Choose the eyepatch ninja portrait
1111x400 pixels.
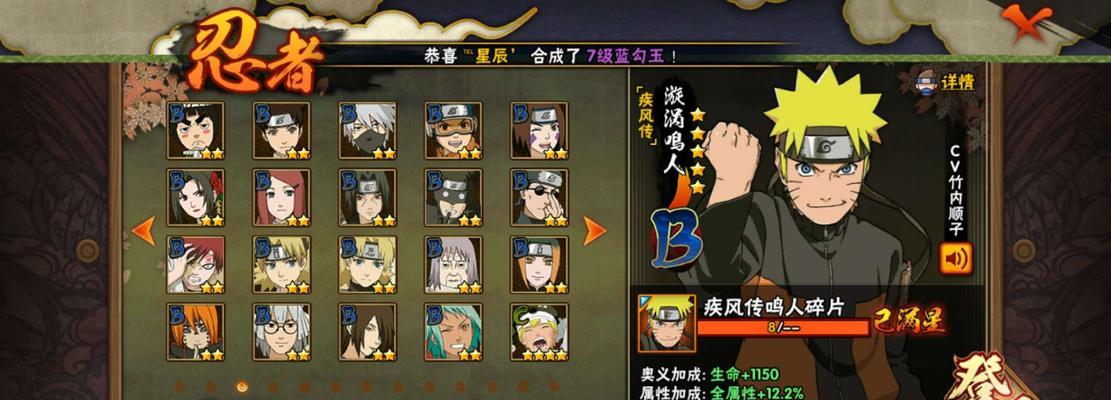click(539, 198)
